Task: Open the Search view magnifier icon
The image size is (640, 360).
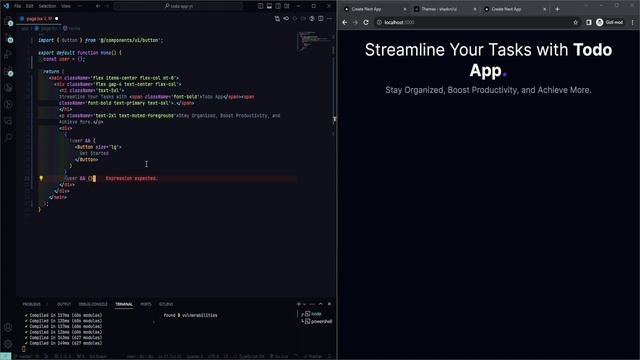Action: 8,138
